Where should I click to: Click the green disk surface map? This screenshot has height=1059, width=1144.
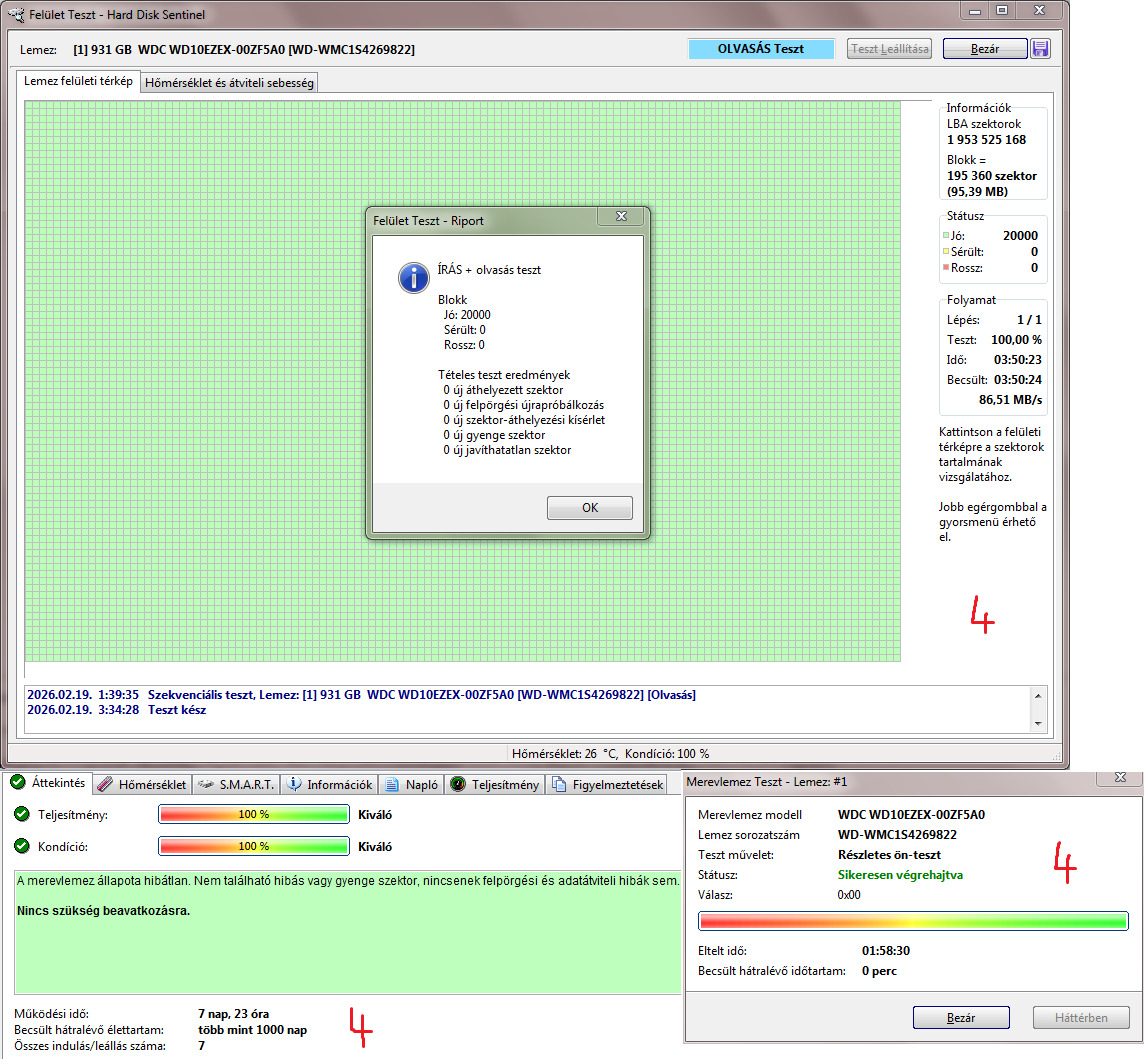(x=463, y=381)
